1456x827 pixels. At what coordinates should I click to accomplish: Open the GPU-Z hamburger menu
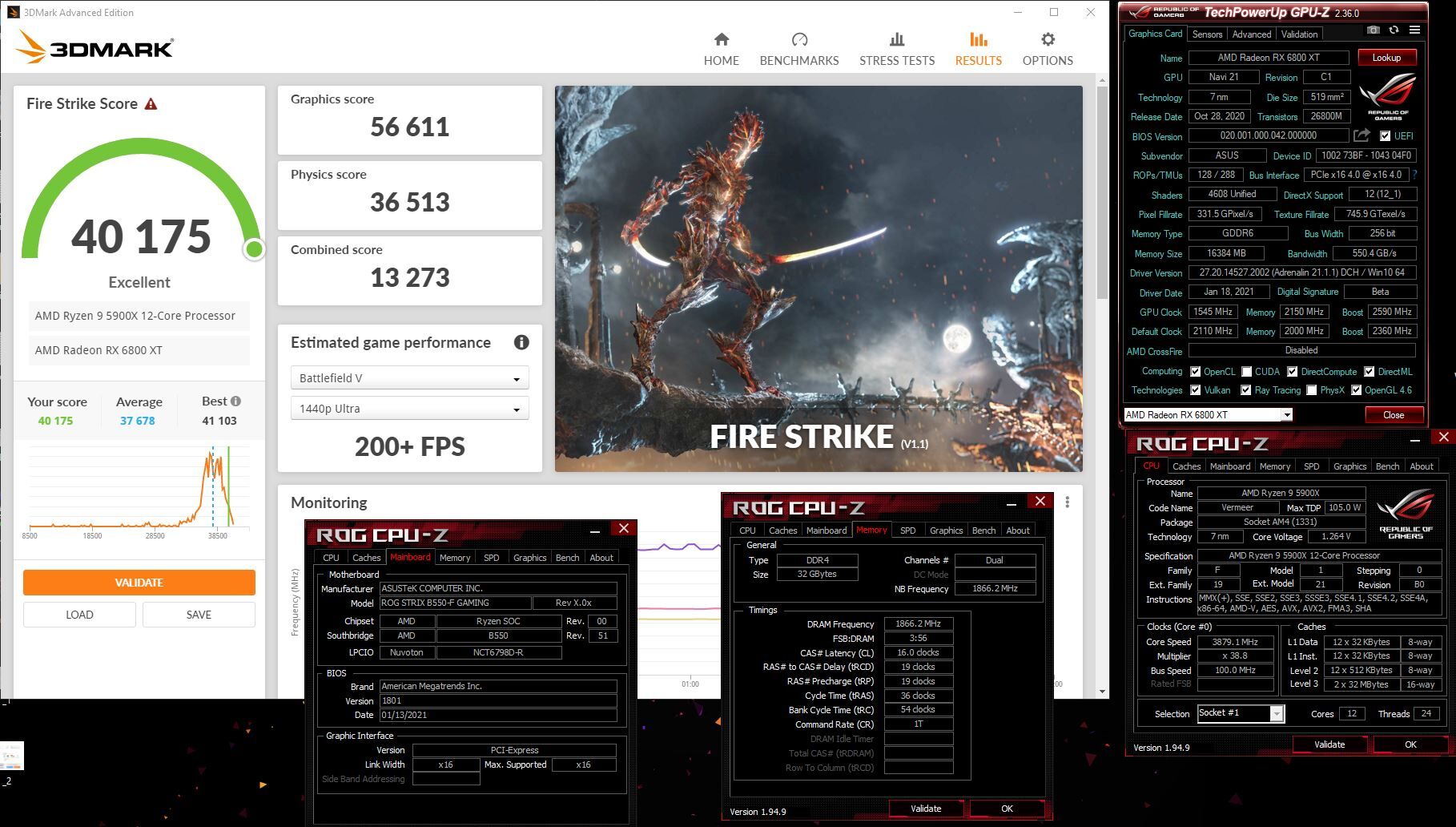click(1414, 30)
